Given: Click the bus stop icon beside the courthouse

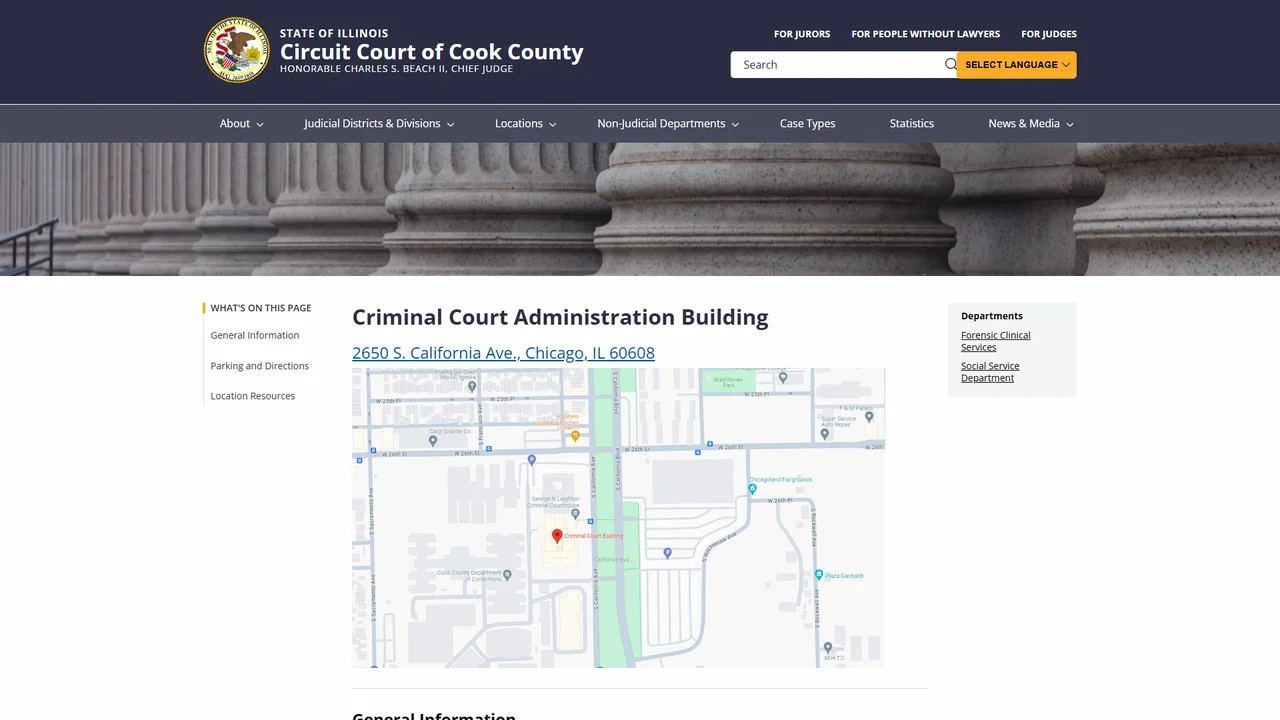Looking at the screenshot, I should pos(590,521).
